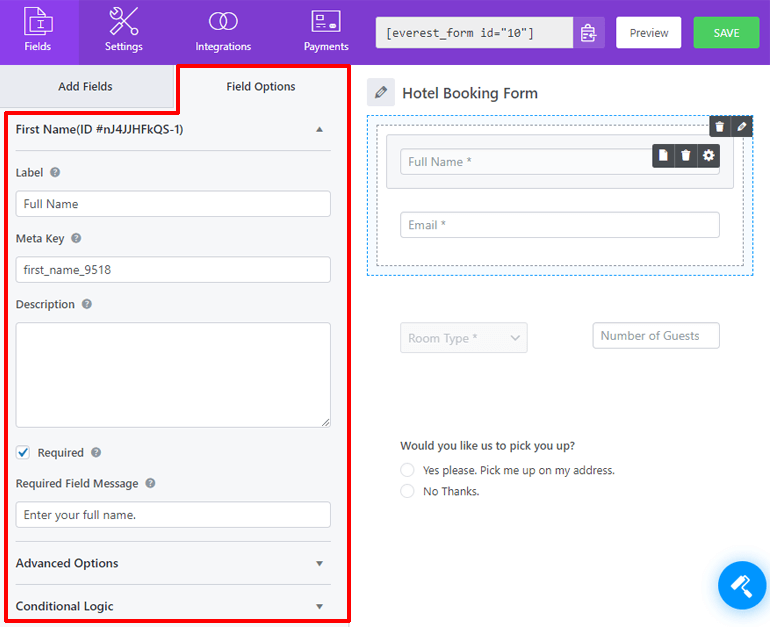Click the Hotel Booking Form title

pos(469,93)
